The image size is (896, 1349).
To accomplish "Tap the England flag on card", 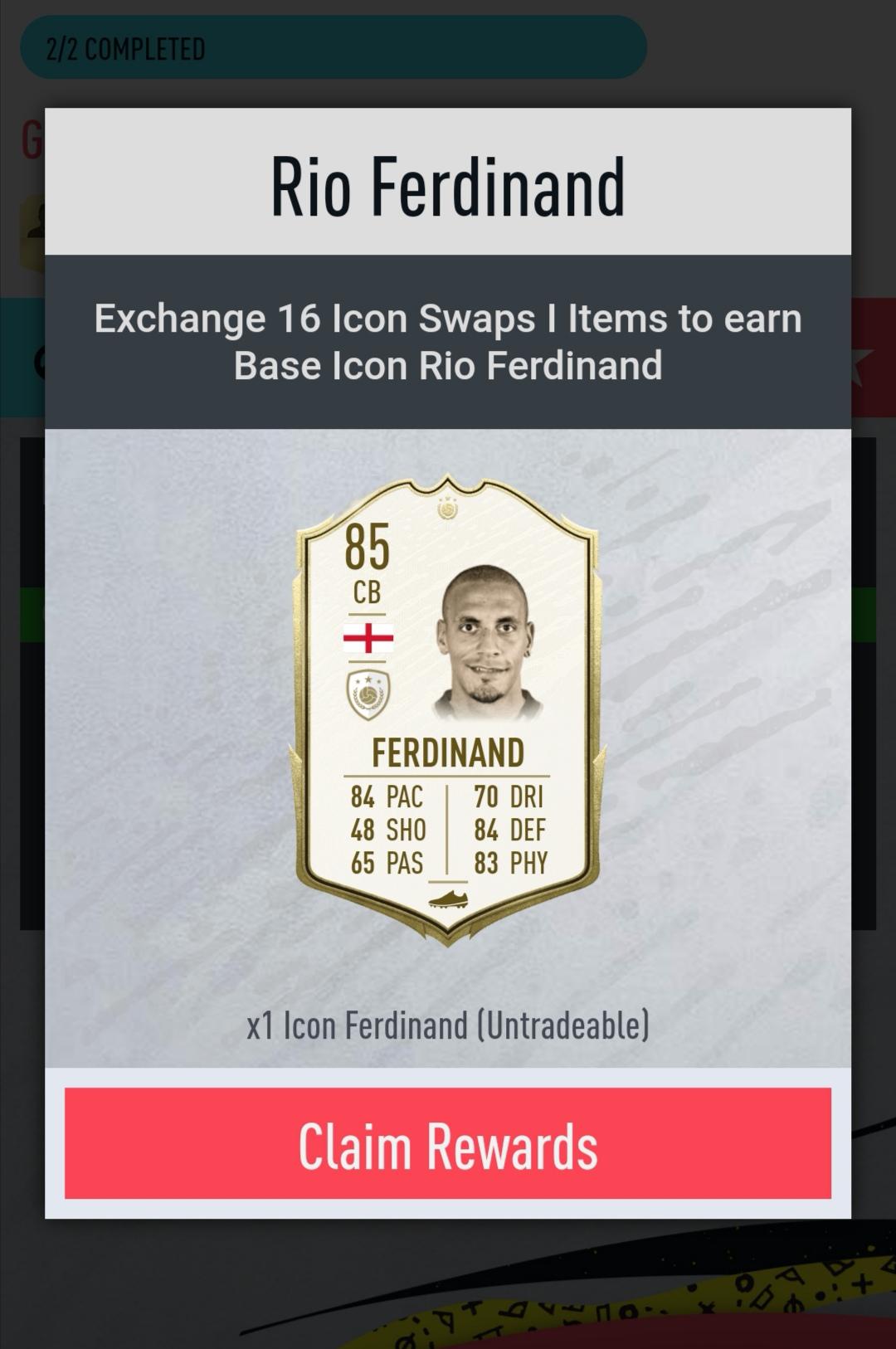I will click(368, 638).
